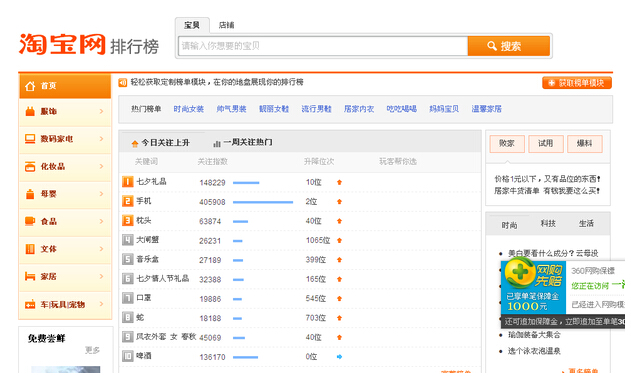Screen dimensions: 631x383
Task: Open the 帅气男装 hot list link
Action: pyautogui.click(x=231, y=109)
